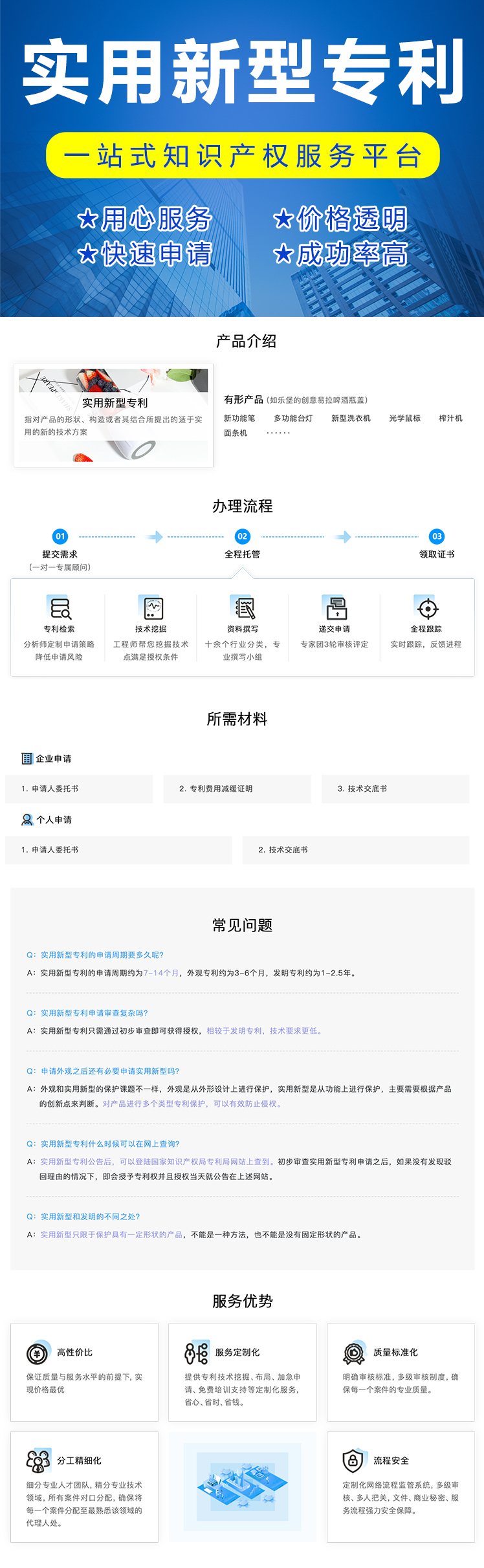Click the star before 成功率高

pyautogui.click(x=283, y=254)
